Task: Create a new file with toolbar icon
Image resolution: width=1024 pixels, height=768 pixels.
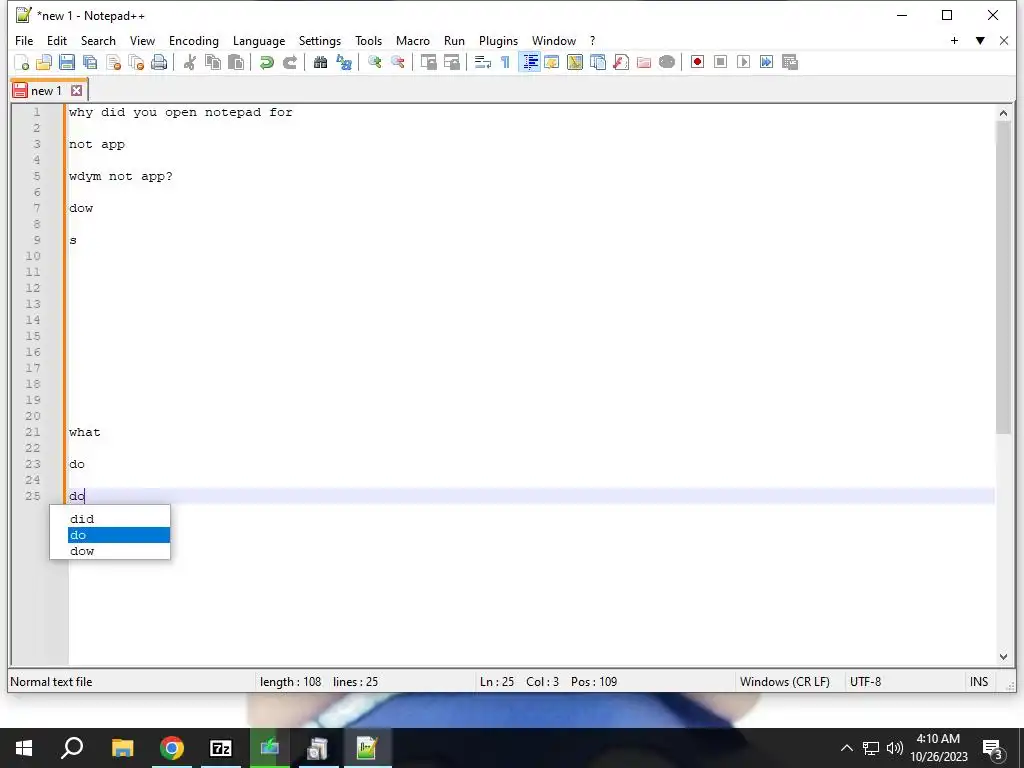Action: pos(22,62)
